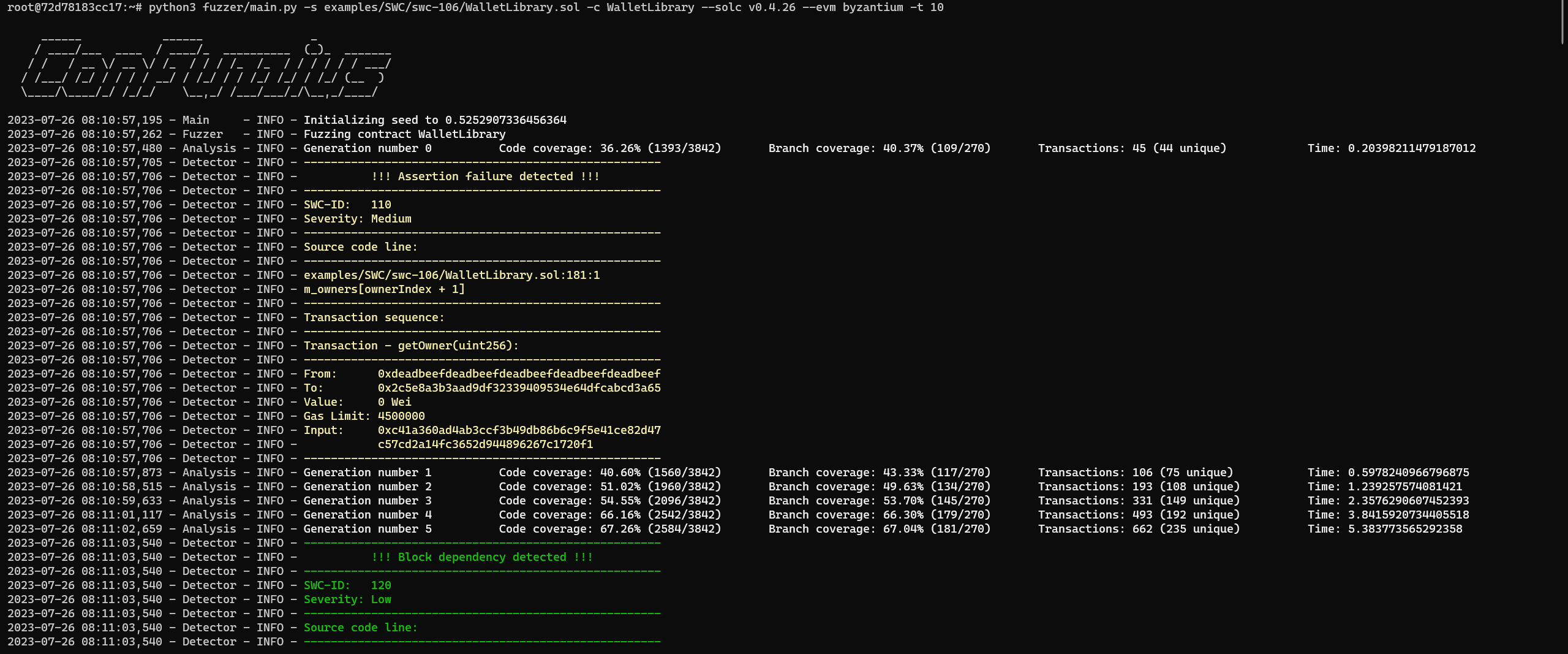This screenshot has height=654, width=1568.
Task: Click 'Code coverage: 36.26% (1393/3842)'
Action: (x=610, y=148)
